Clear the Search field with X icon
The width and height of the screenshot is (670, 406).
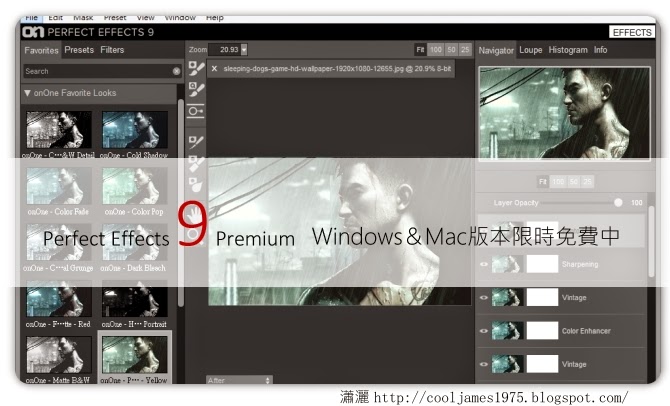tap(176, 71)
